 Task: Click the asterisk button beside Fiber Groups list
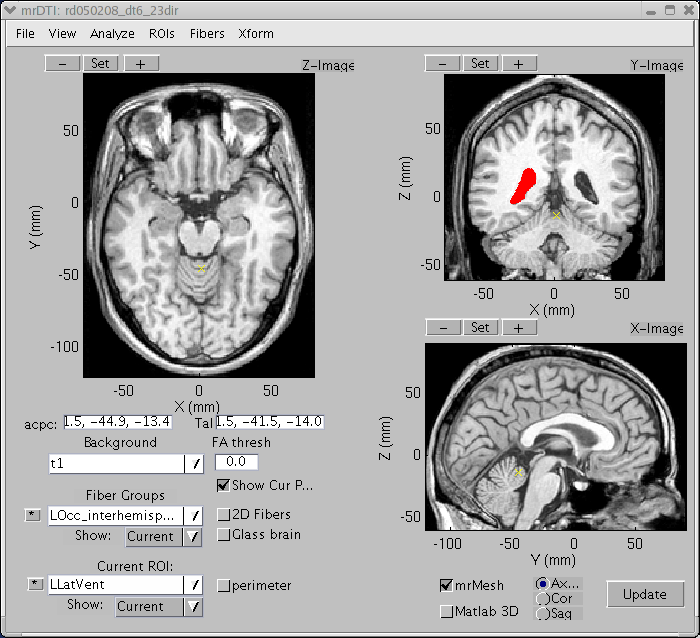pyautogui.click(x=33, y=515)
